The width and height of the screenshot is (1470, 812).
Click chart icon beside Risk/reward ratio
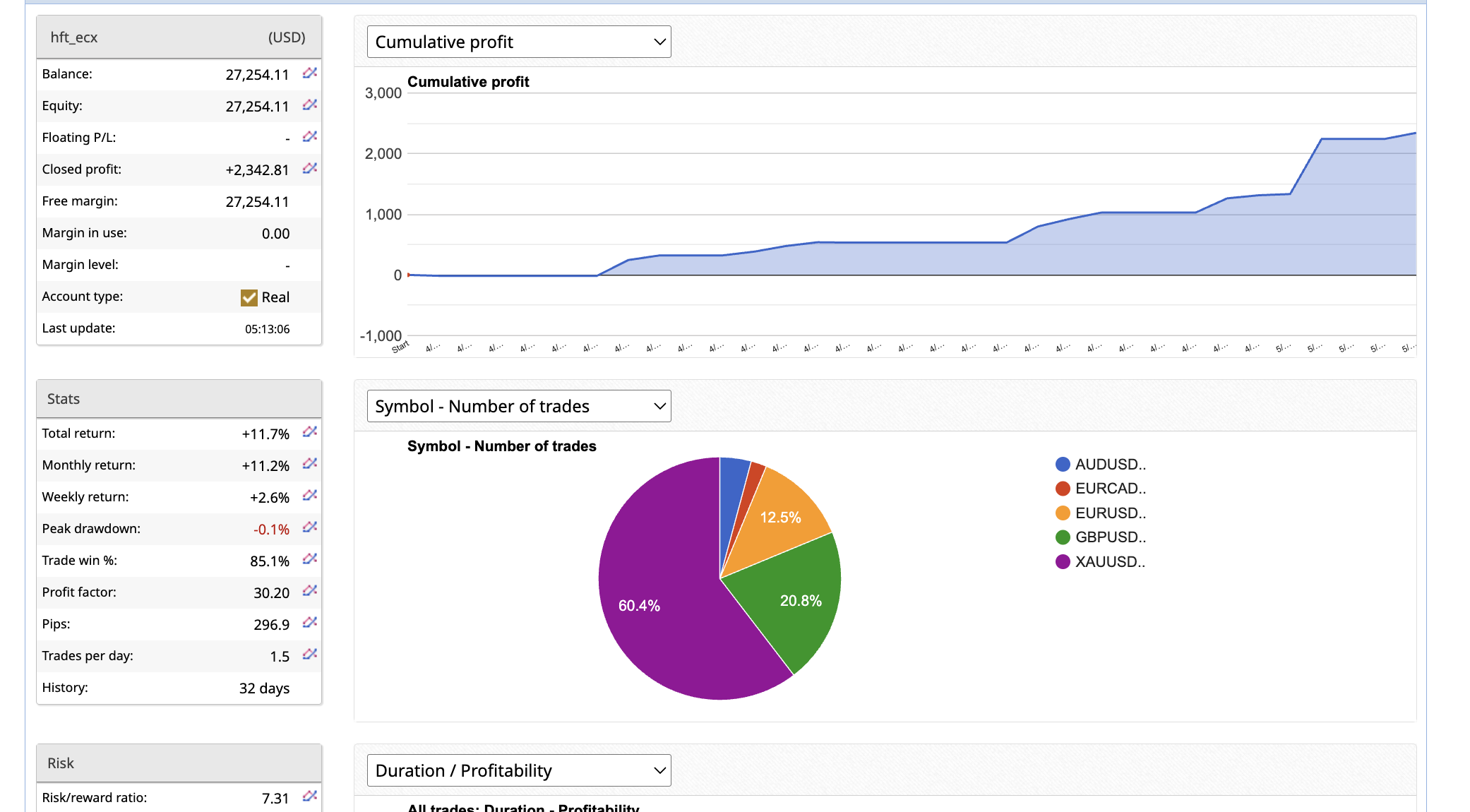309,796
